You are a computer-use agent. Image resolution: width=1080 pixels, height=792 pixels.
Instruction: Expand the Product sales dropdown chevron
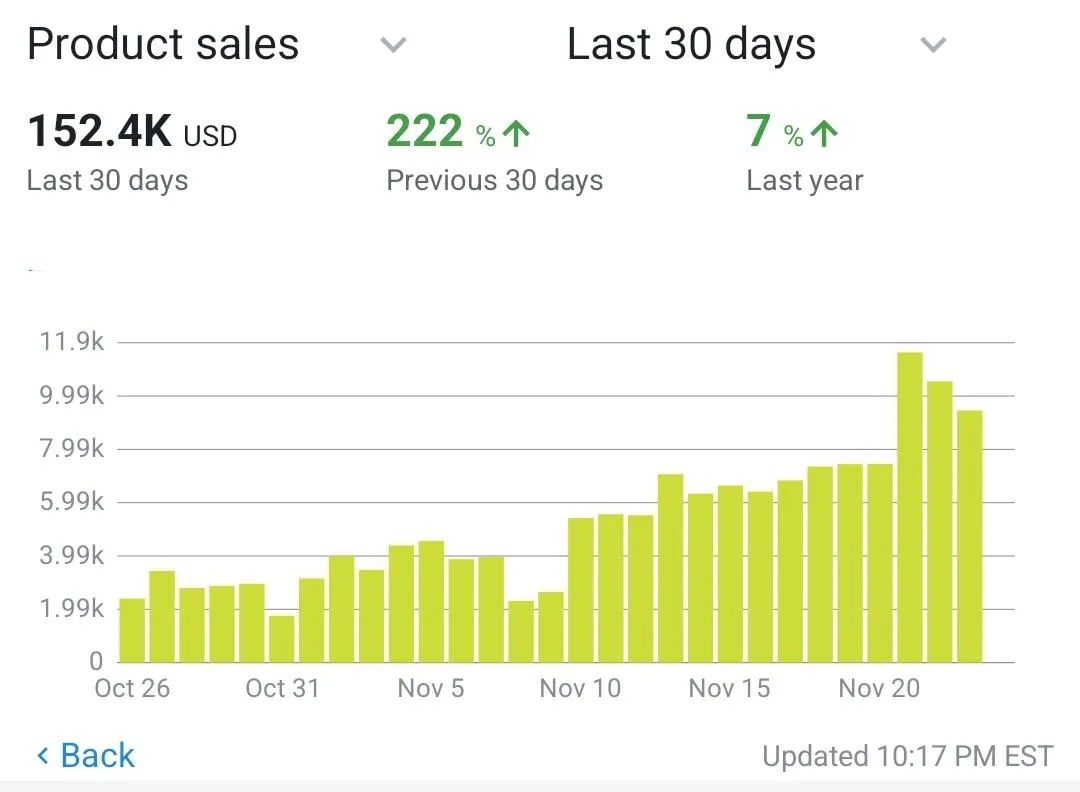coord(394,45)
